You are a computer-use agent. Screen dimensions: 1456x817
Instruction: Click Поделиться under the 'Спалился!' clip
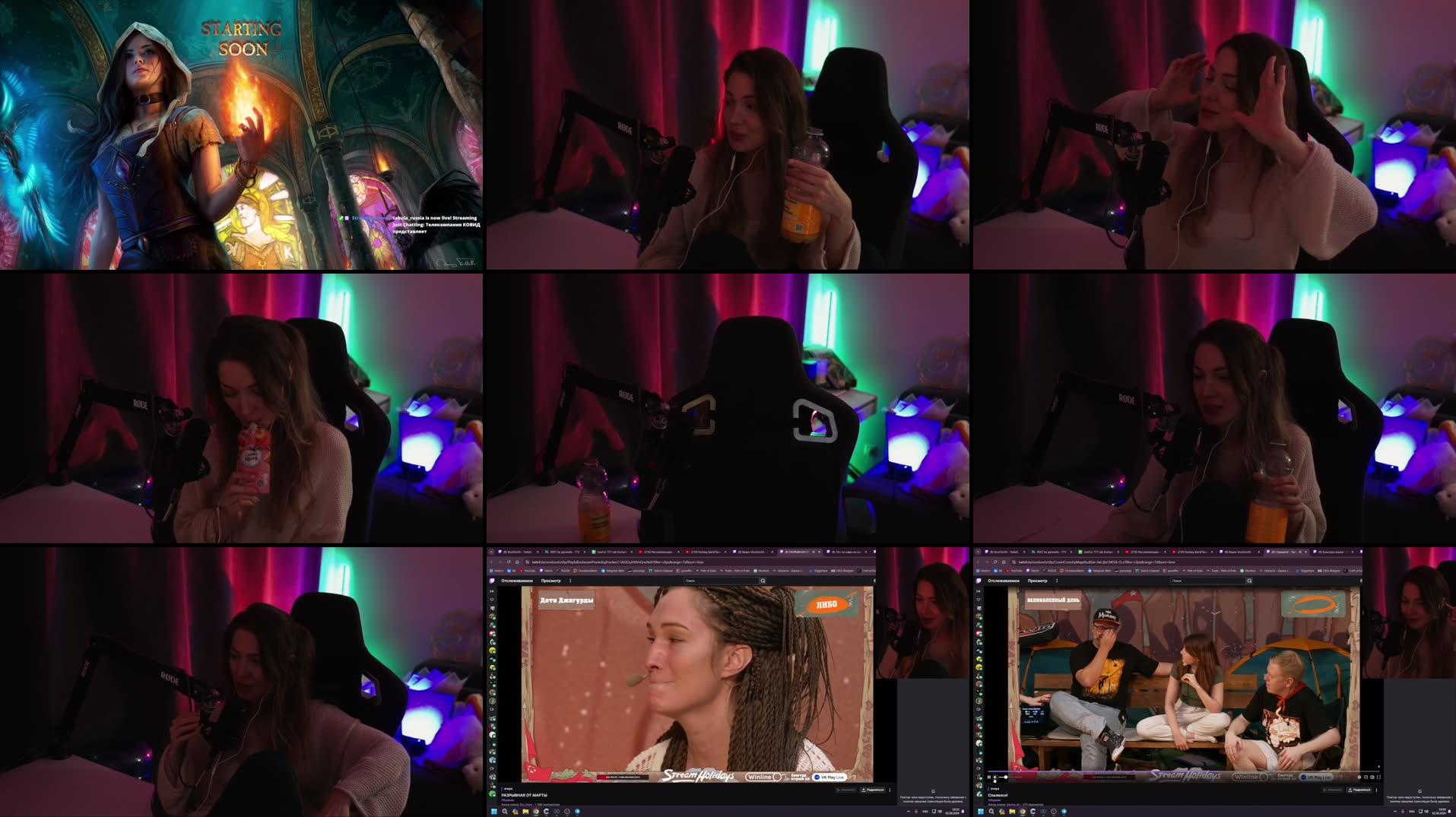[1359, 790]
